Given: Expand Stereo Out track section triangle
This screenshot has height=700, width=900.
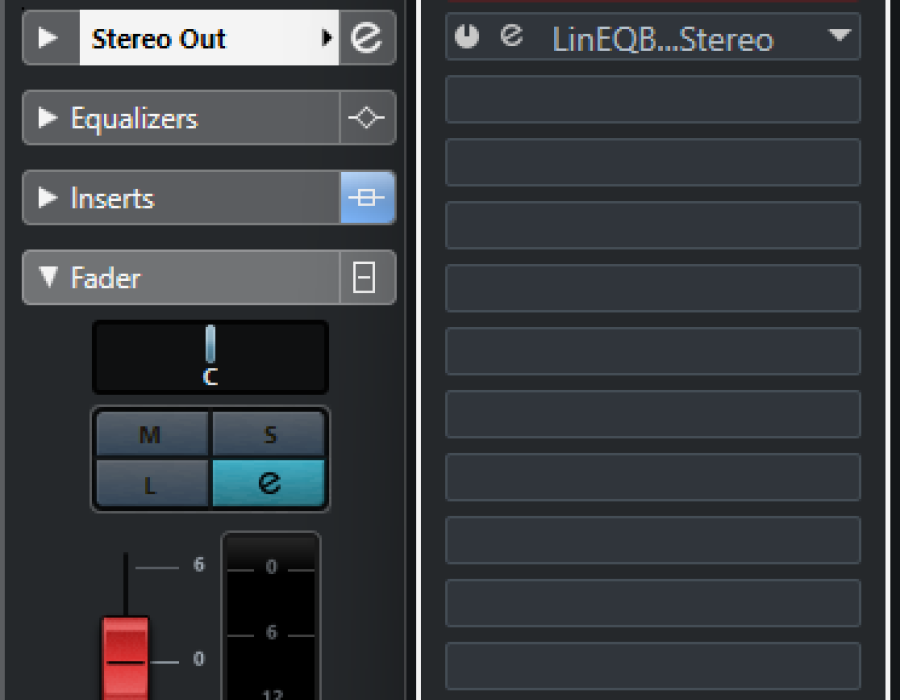Looking at the screenshot, I should 48,38.
